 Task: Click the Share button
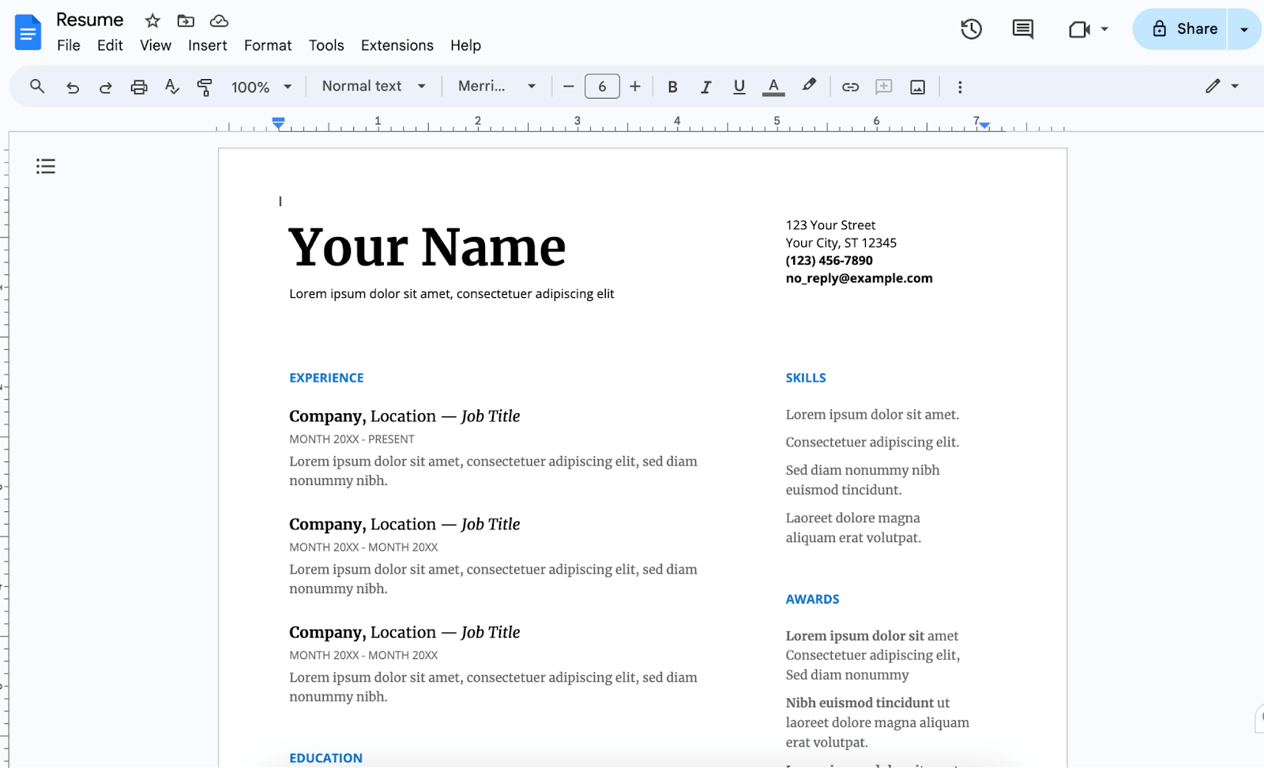(x=1183, y=29)
